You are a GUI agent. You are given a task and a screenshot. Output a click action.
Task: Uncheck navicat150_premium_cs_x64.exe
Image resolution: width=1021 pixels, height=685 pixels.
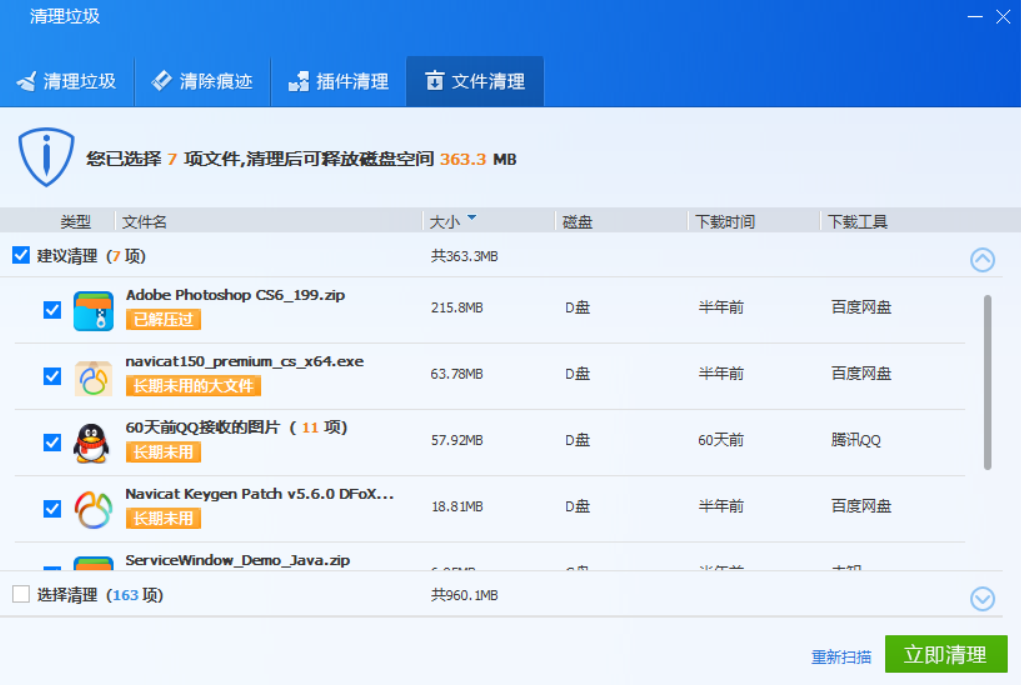pos(52,376)
